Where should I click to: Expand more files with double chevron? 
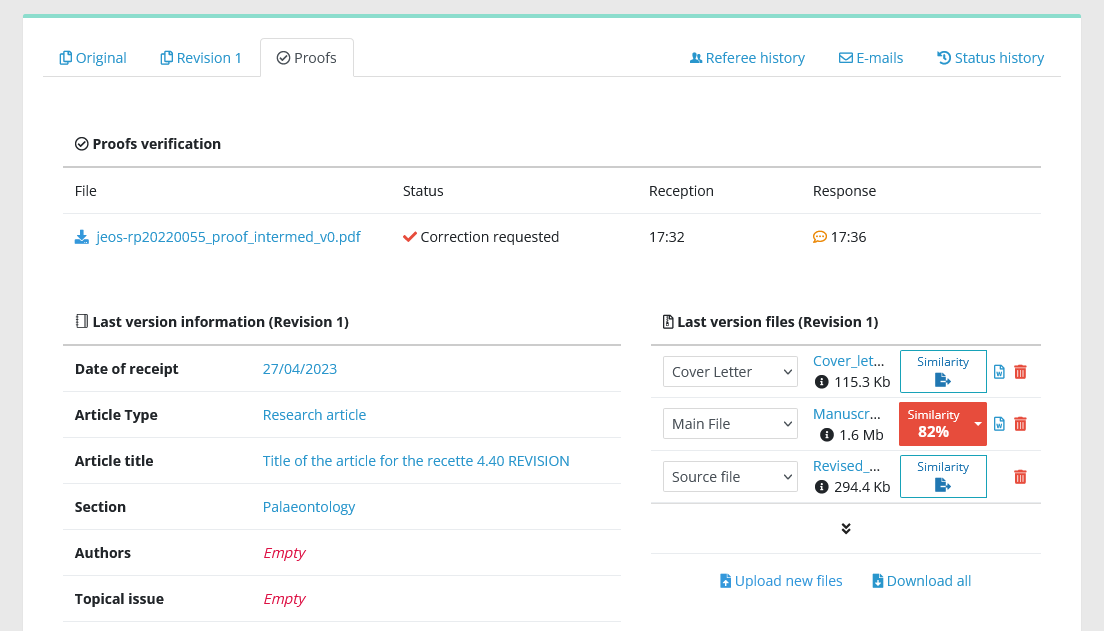(846, 529)
